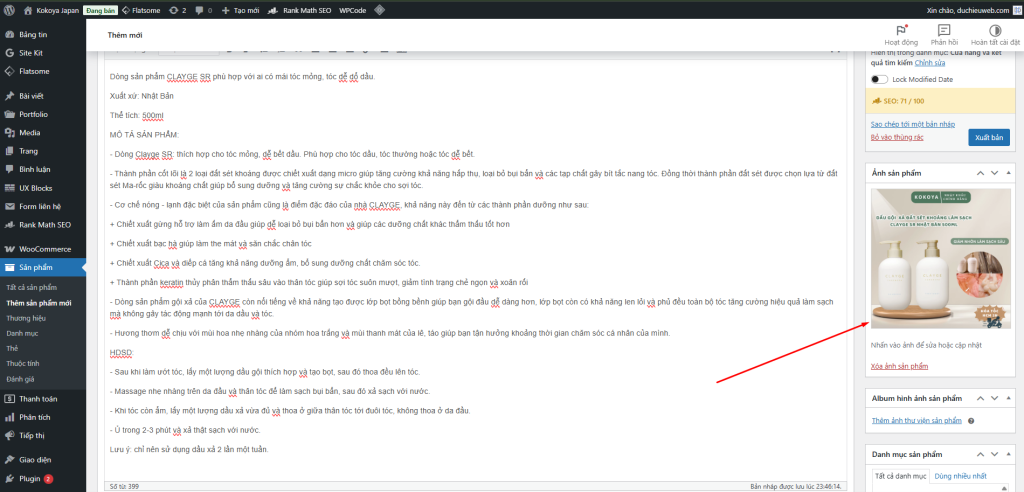Screen dimensions: 1024x492
Task: Switch to the Dùng nhiều nhất tab
Action: click(x=960, y=477)
